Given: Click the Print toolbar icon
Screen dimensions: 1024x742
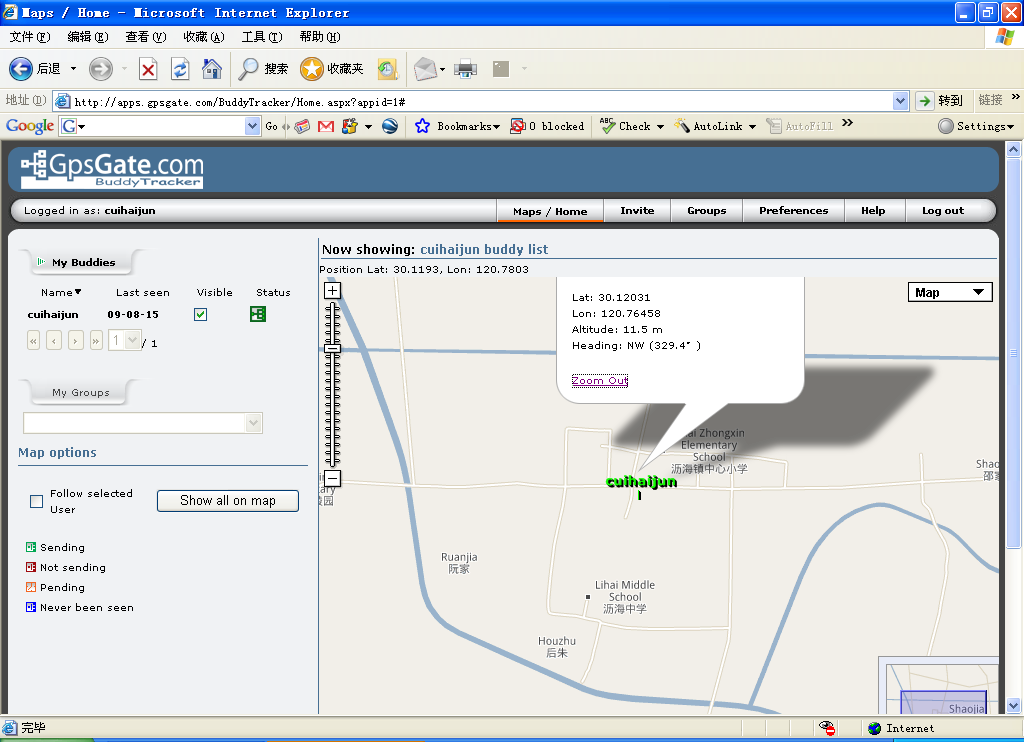Looking at the screenshot, I should [x=466, y=69].
